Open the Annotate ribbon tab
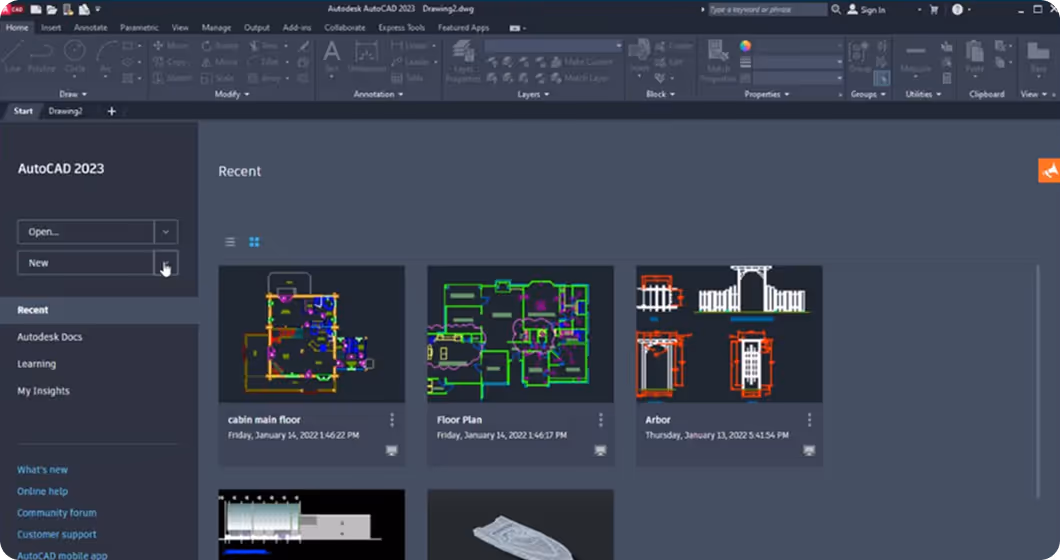 point(91,28)
